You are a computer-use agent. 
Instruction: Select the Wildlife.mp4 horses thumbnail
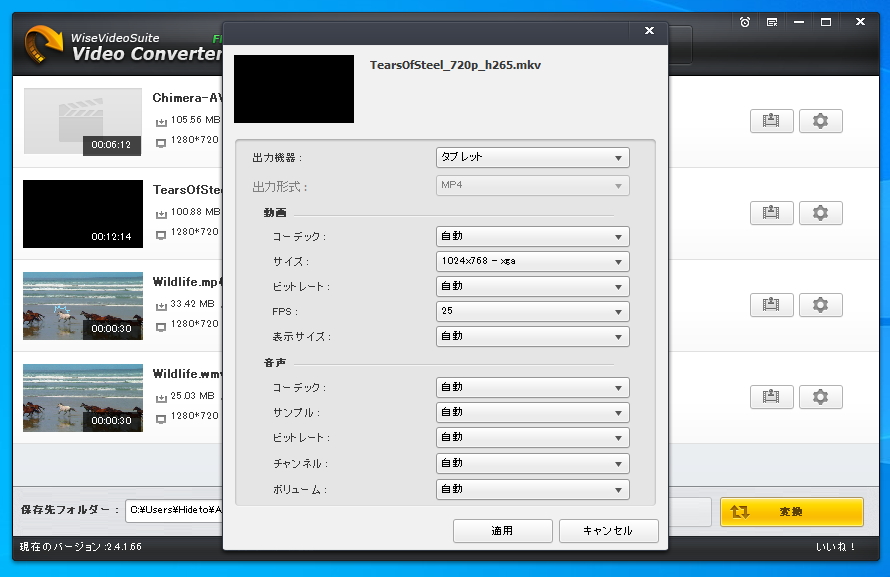click(x=83, y=306)
